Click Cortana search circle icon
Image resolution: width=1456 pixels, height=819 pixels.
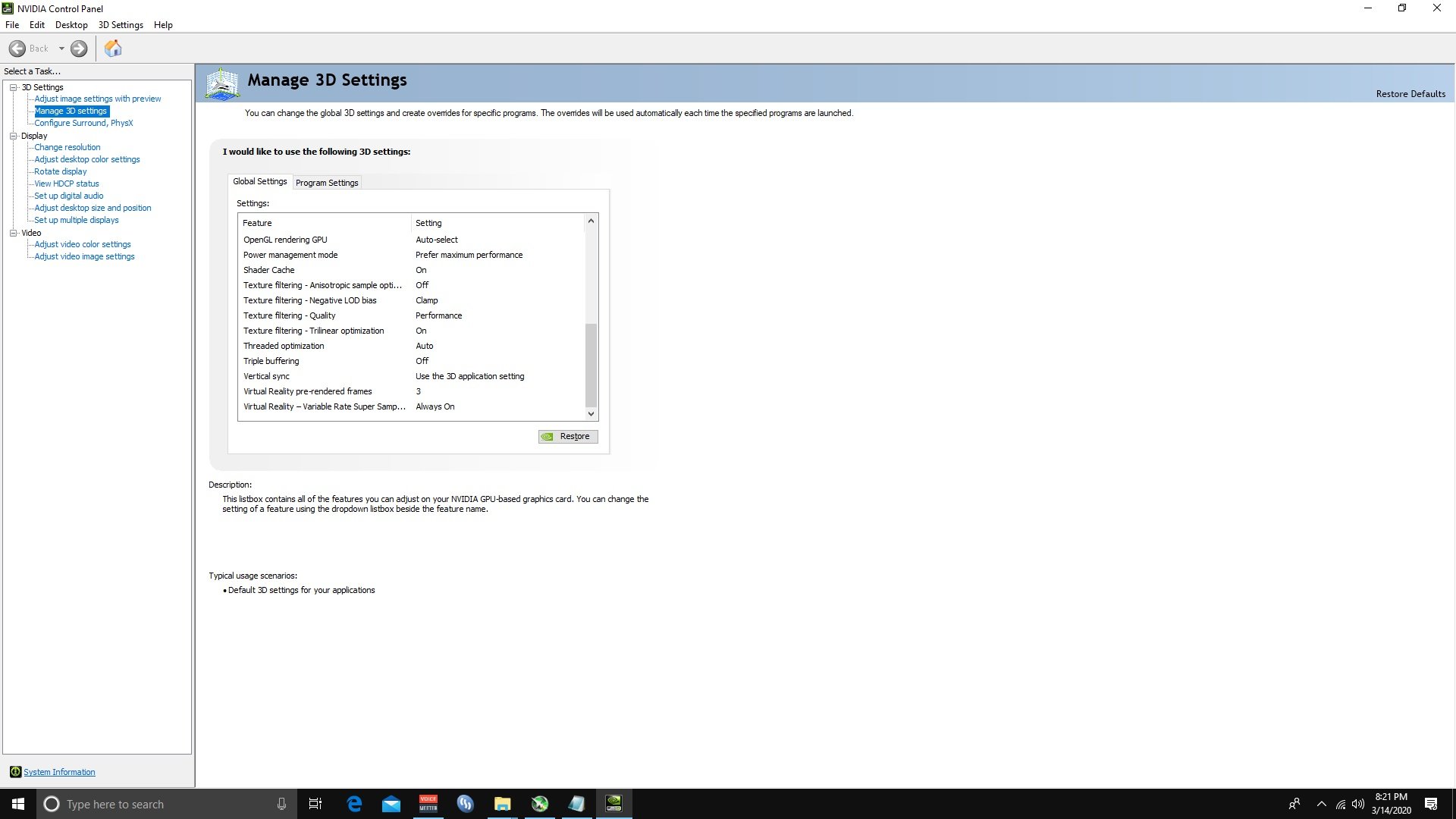click(x=51, y=804)
